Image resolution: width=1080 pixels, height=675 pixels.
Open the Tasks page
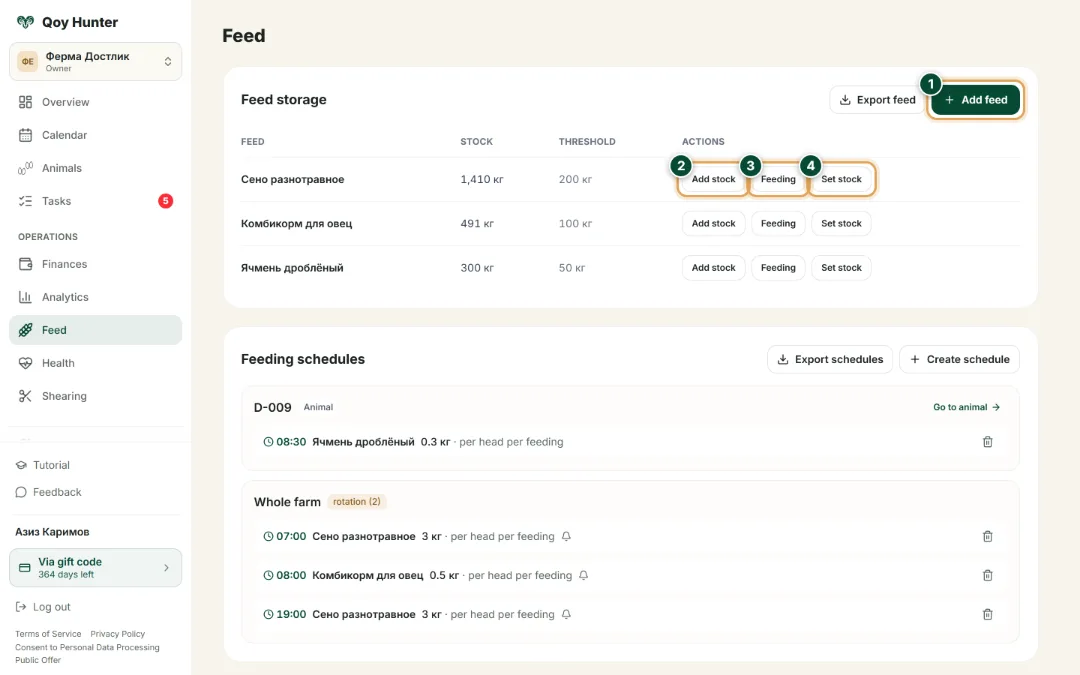(x=96, y=201)
